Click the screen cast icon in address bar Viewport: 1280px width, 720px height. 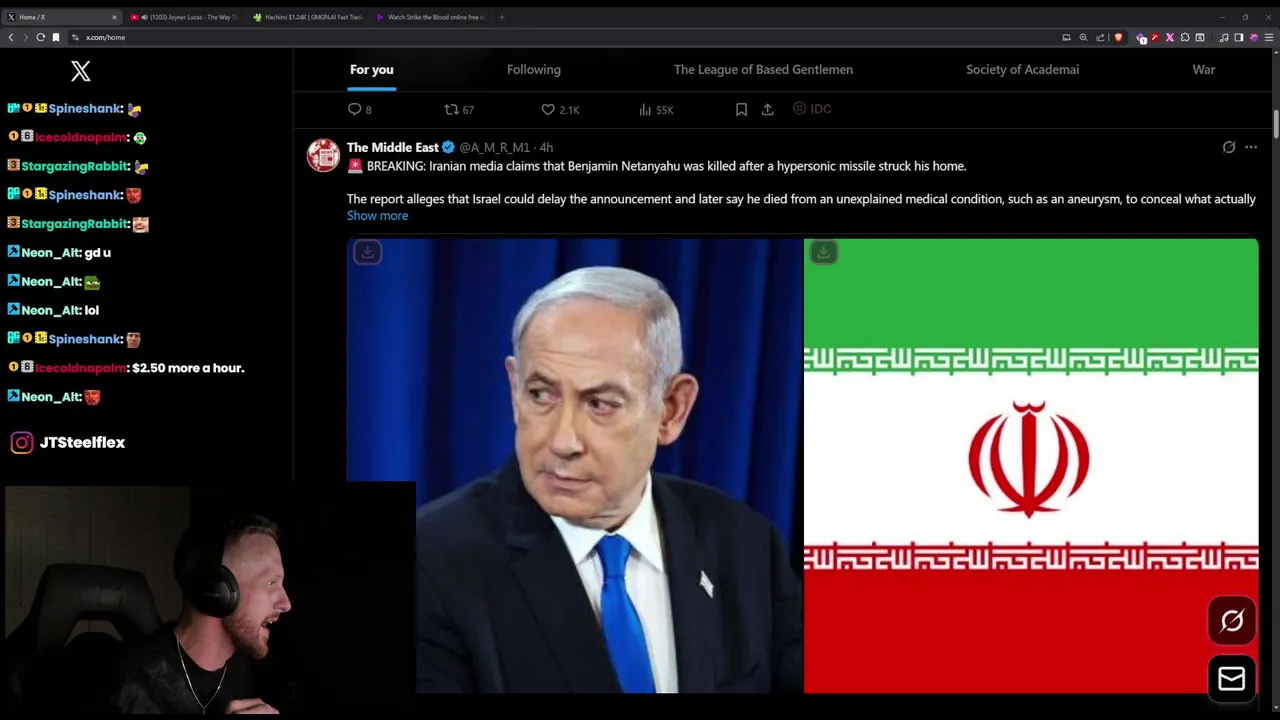coord(1066,37)
